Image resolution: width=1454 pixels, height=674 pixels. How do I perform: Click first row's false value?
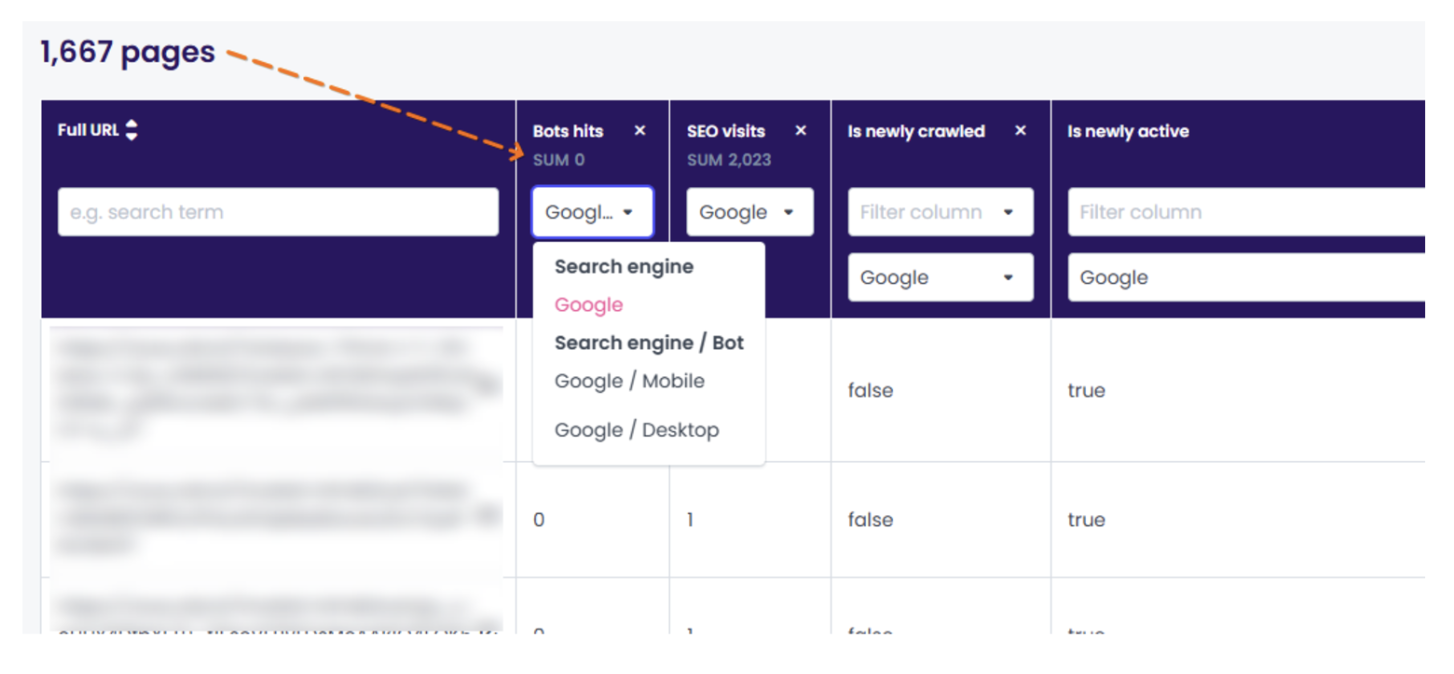pyautogui.click(x=871, y=391)
